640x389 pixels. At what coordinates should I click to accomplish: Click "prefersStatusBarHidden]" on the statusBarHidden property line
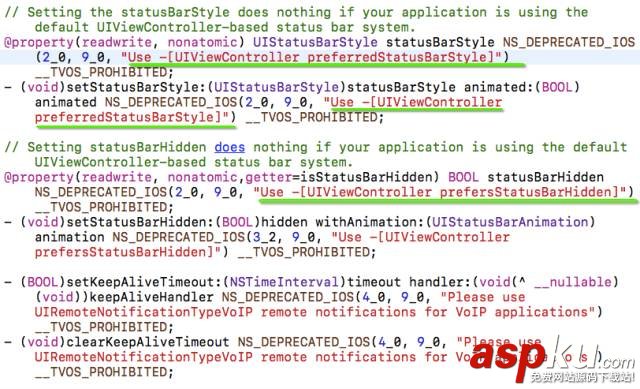pos(529,192)
